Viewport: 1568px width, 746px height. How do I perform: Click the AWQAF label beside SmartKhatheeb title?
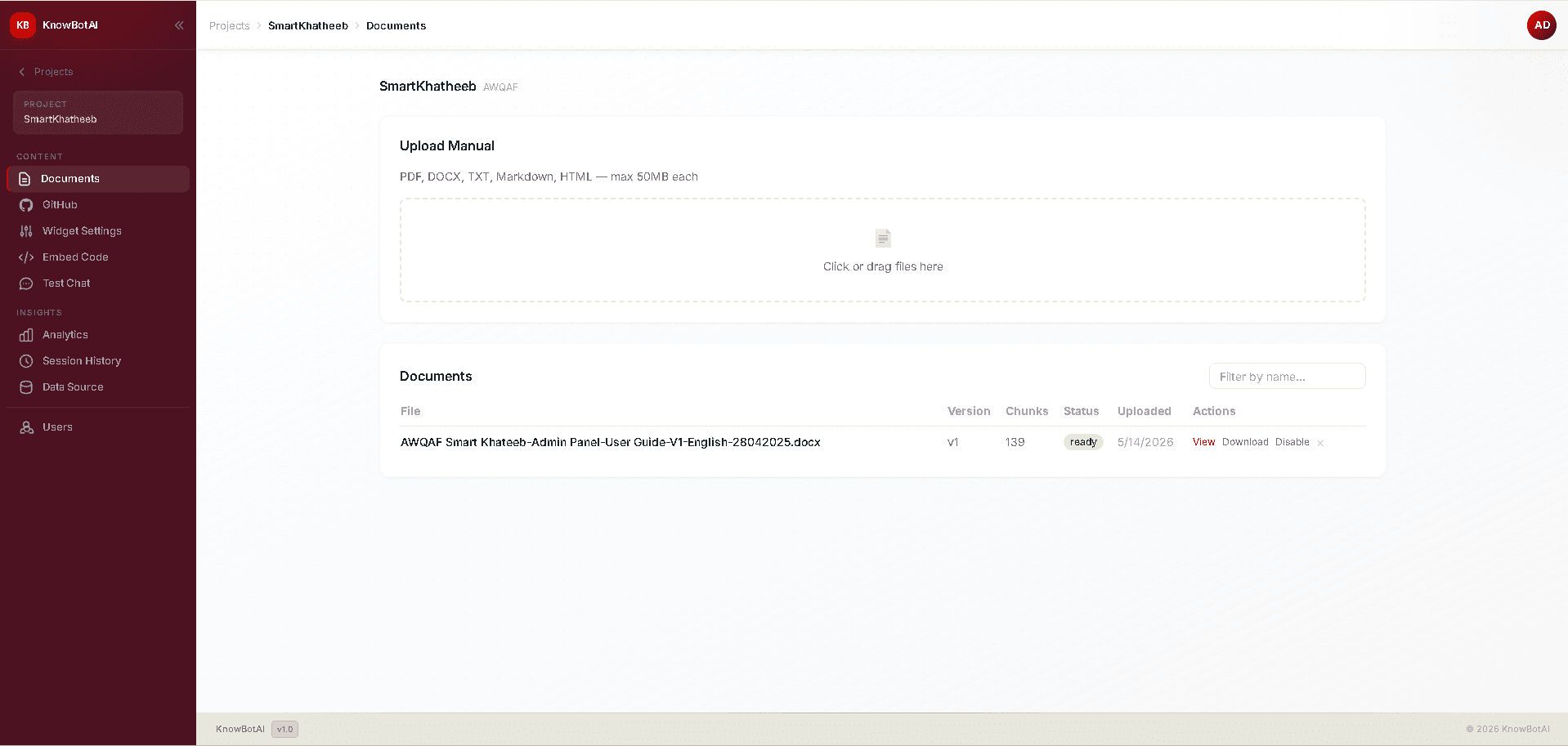point(500,87)
